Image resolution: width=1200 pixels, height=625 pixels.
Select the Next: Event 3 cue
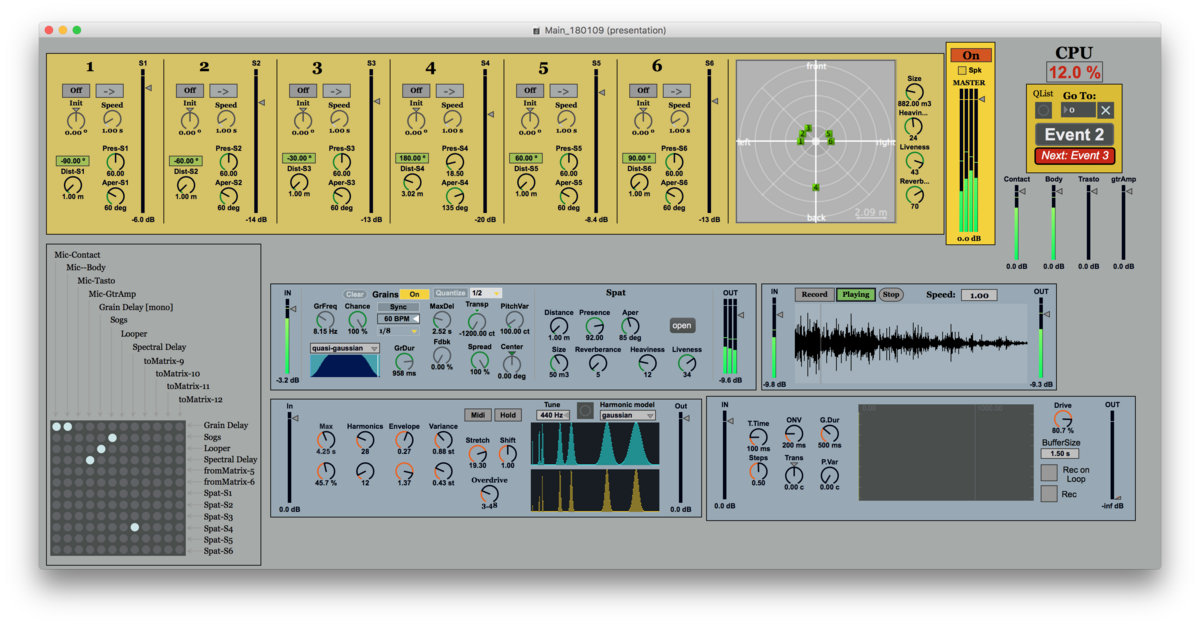(x=1074, y=155)
